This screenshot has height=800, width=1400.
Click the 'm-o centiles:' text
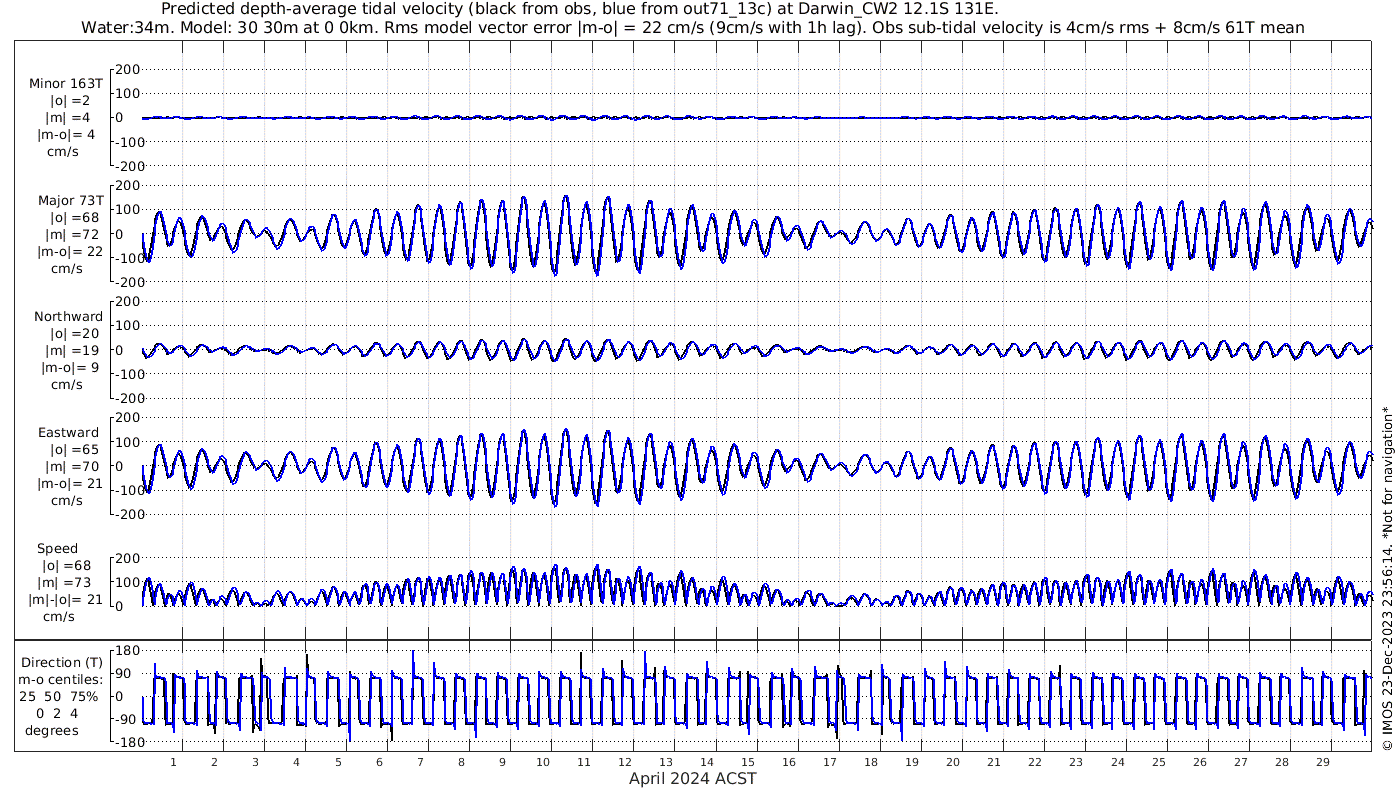point(62,679)
